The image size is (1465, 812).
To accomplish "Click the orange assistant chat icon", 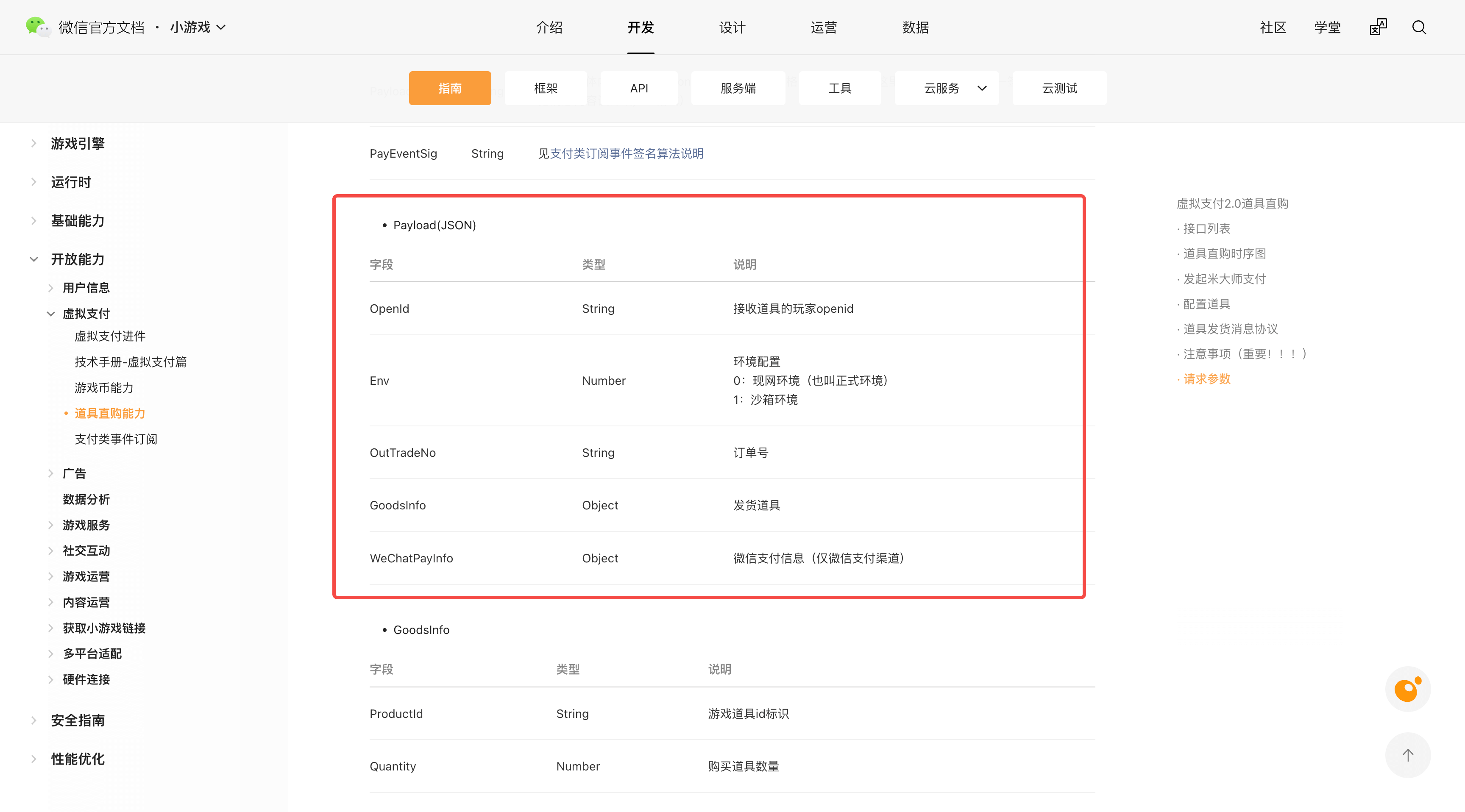I will click(1407, 690).
